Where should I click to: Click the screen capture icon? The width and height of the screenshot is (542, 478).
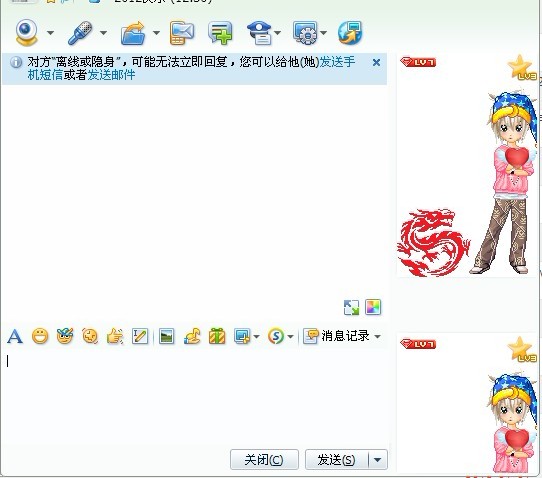click(x=242, y=336)
